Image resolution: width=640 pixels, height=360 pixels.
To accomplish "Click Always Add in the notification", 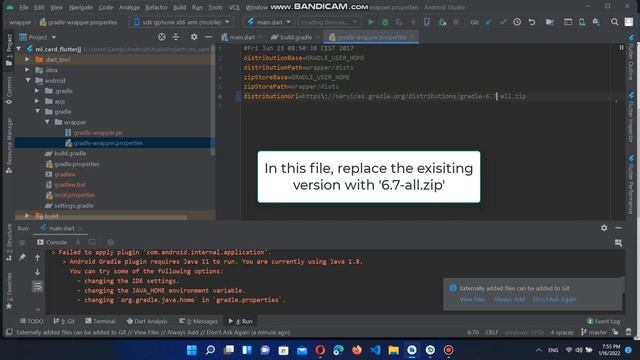I will (x=509, y=300).
